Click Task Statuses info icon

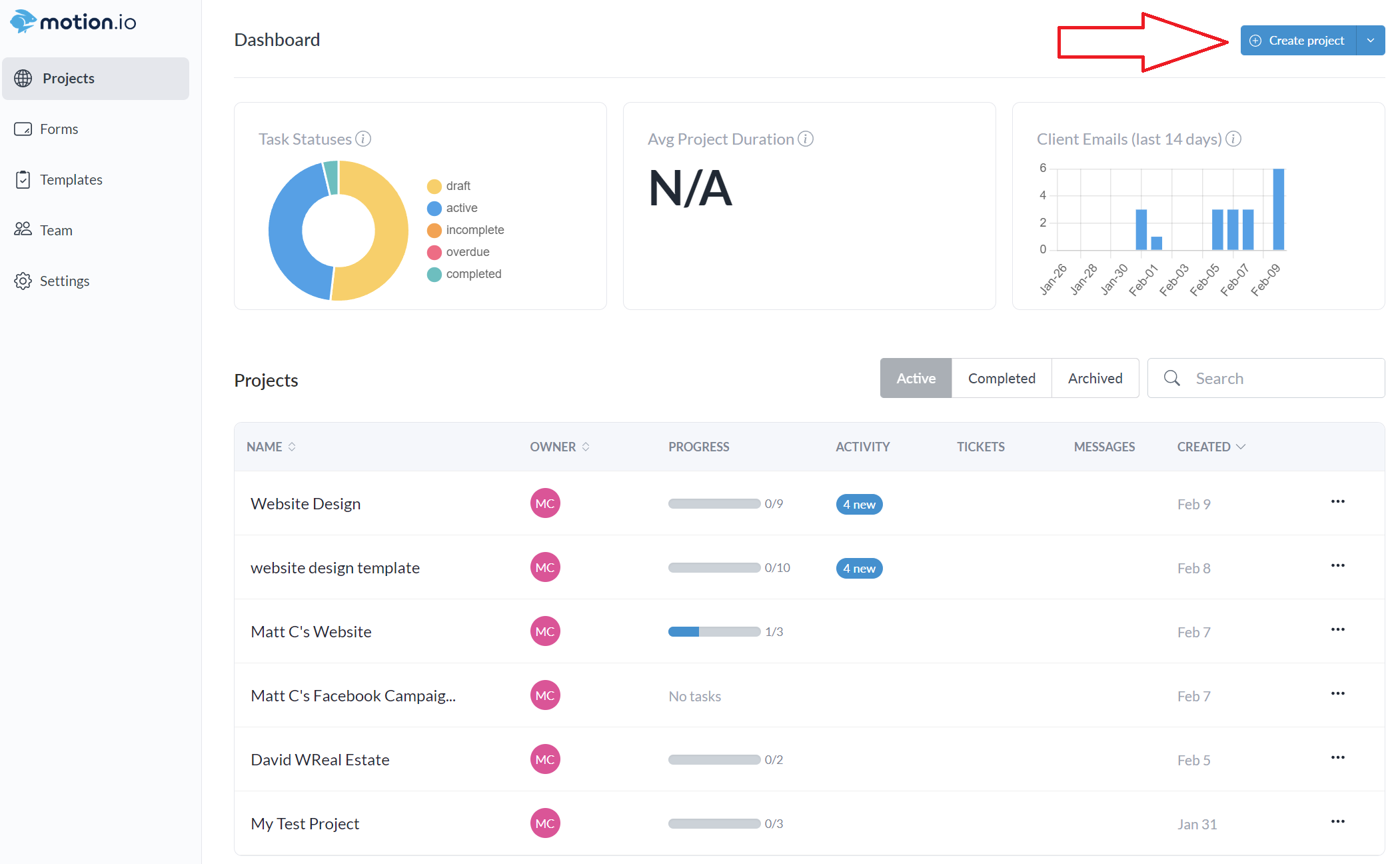point(363,139)
